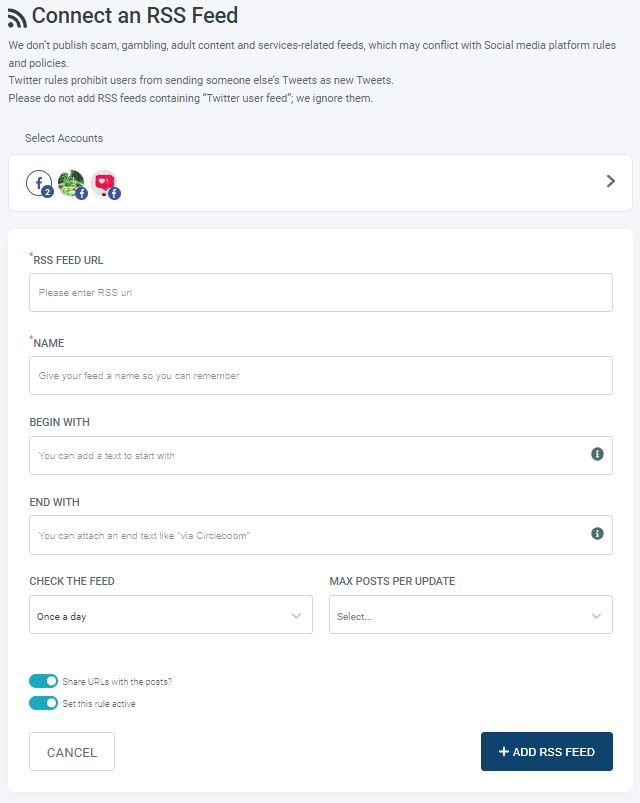
Task: Click the info icon in the Begin With field
Action: click(597, 455)
